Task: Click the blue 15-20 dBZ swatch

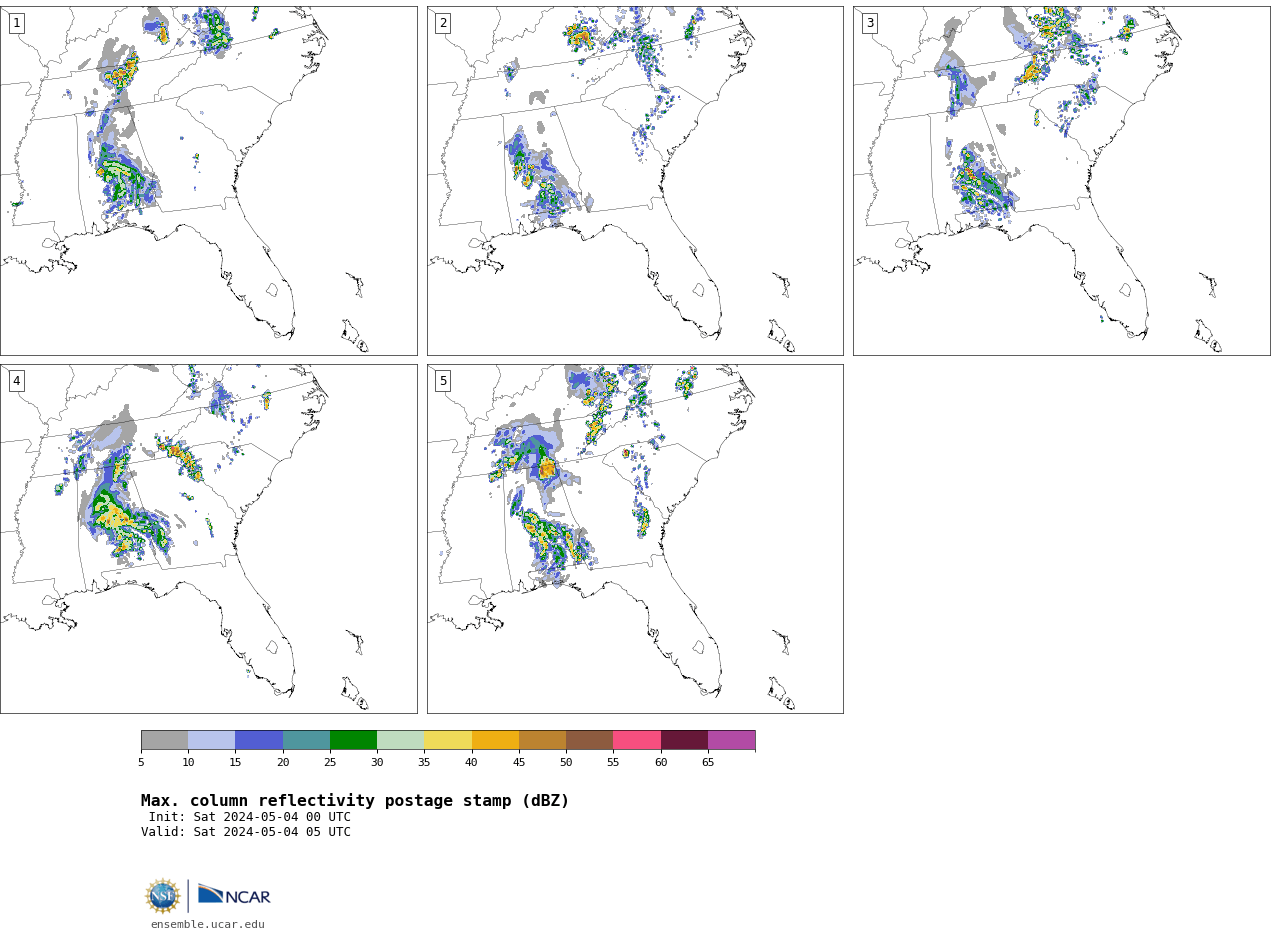Action: [x=259, y=740]
